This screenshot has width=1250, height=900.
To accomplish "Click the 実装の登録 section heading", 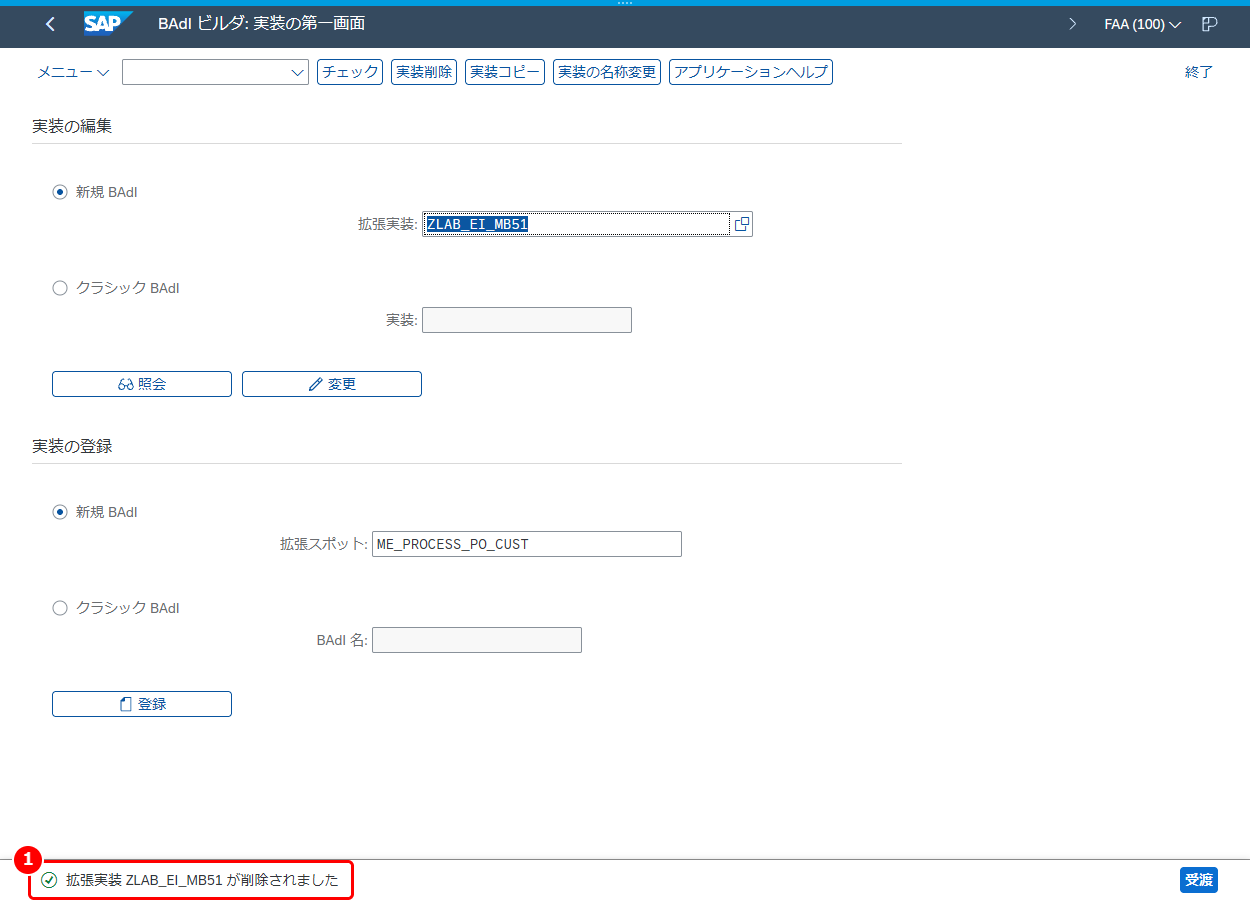I will (x=72, y=446).
